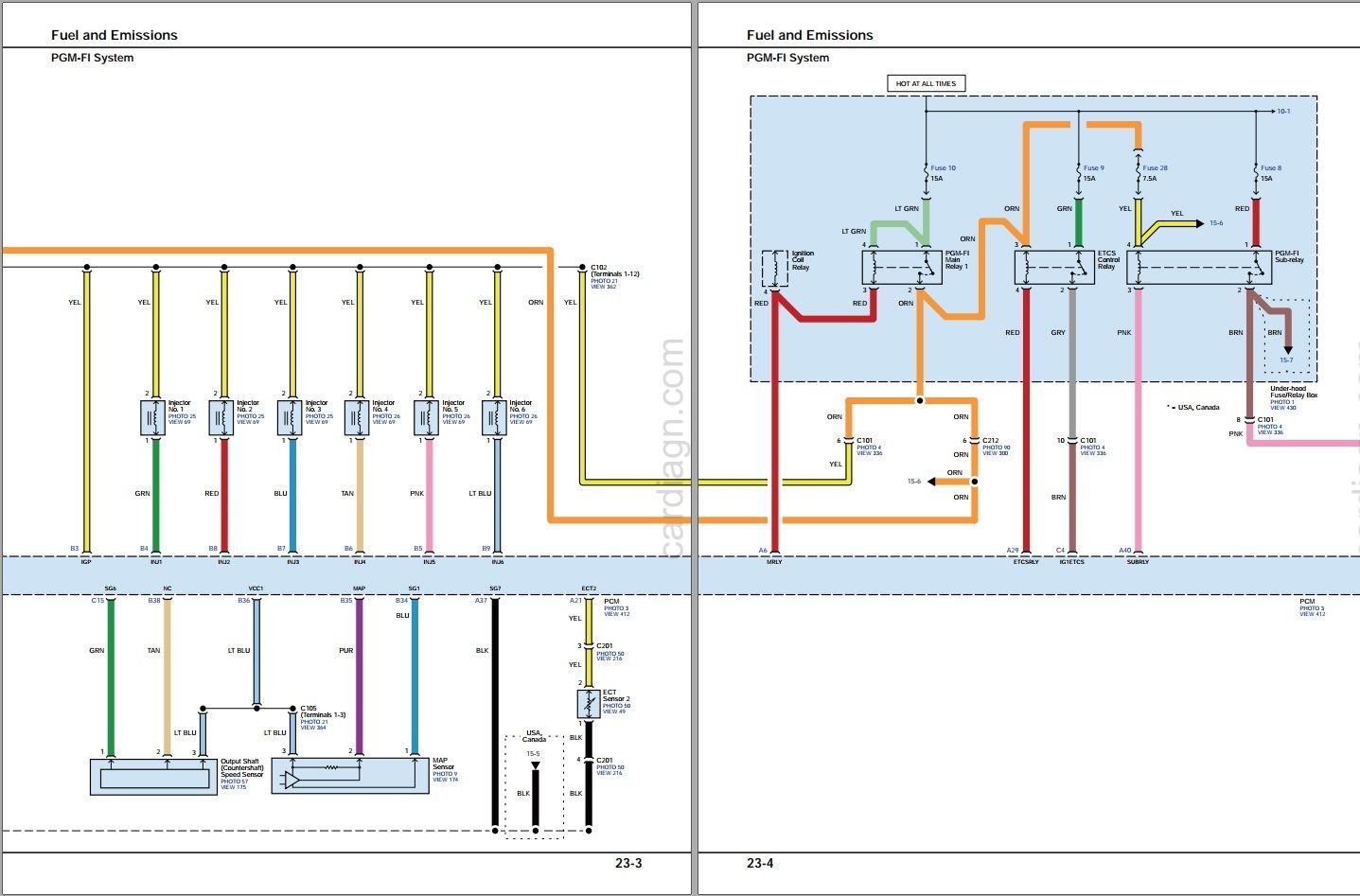This screenshot has width=1360, height=896.
Task: Open the 15-5 reference in USA, Canada box
Action: pos(533,754)
